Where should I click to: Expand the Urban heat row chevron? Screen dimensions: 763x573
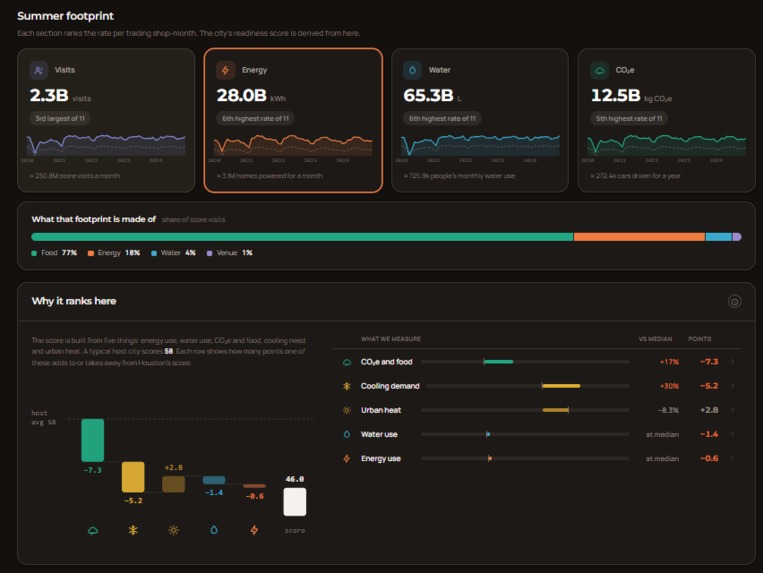click(732, 410)
